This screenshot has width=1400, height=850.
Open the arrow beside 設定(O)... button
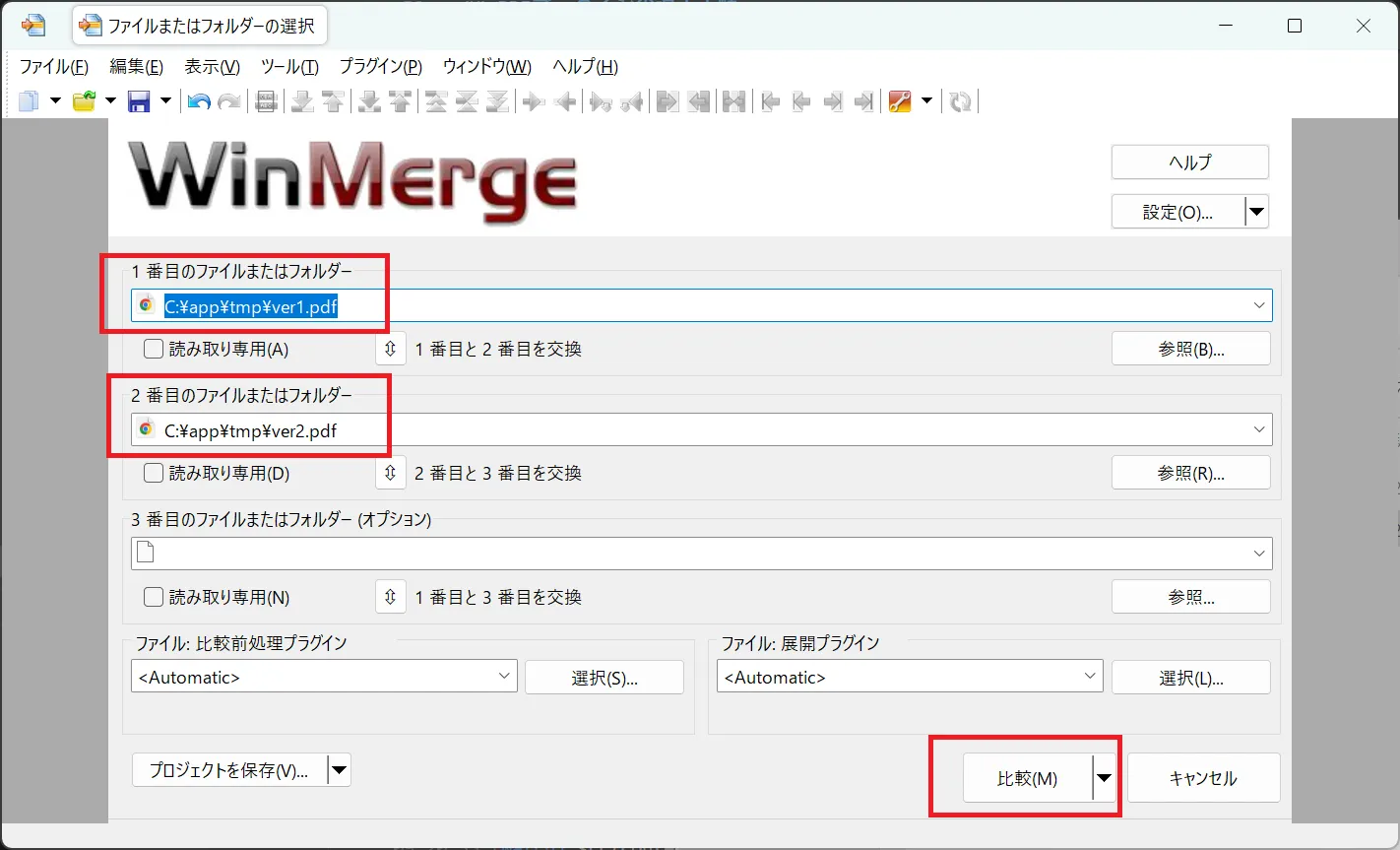(1256, 212)
